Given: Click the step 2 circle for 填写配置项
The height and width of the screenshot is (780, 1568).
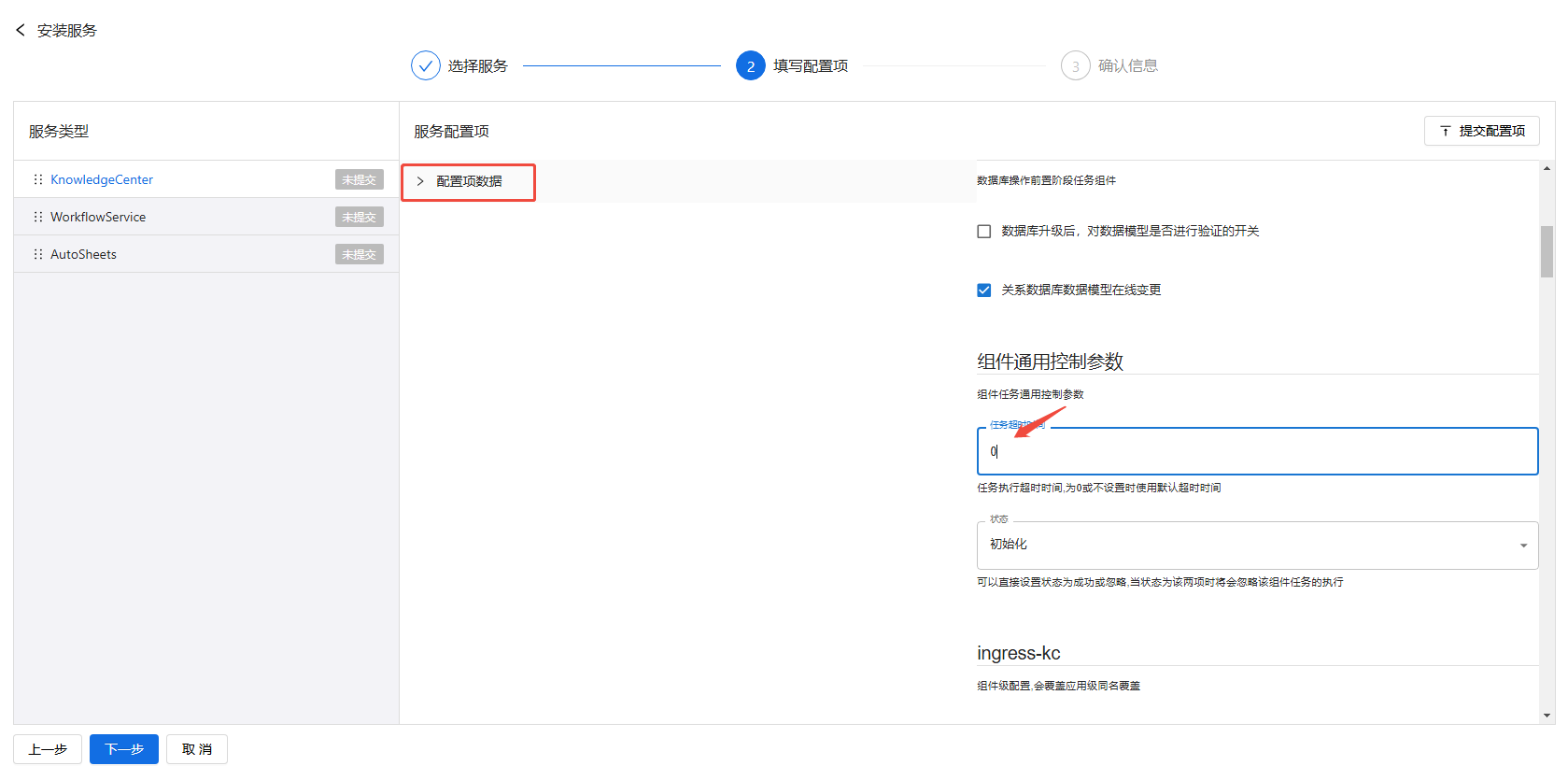Looking at the screenshot, I should tap(751, 65).
